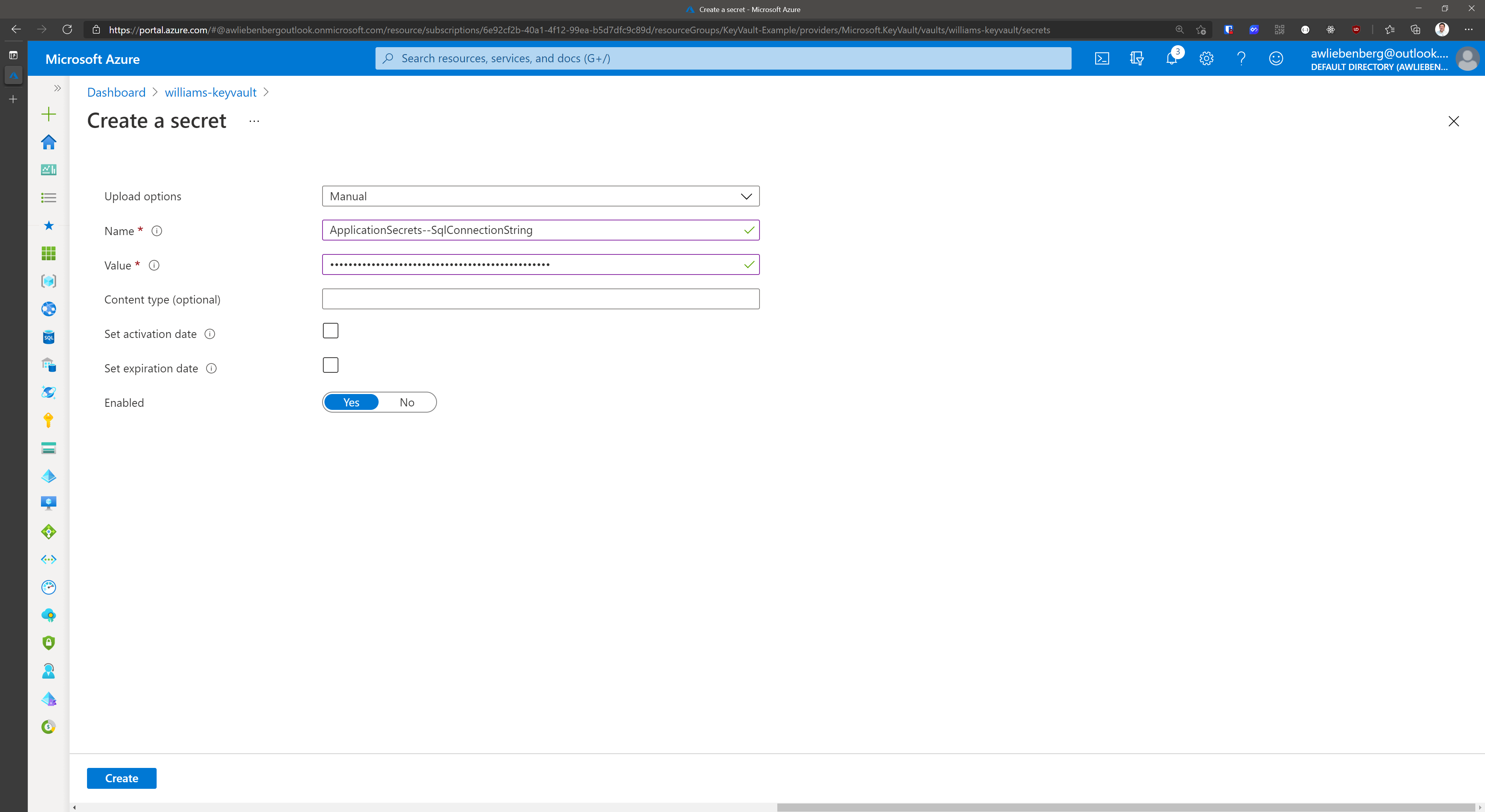Click the uBlock Origin extension icon

pyautogui.click(x=1356, y=29)
